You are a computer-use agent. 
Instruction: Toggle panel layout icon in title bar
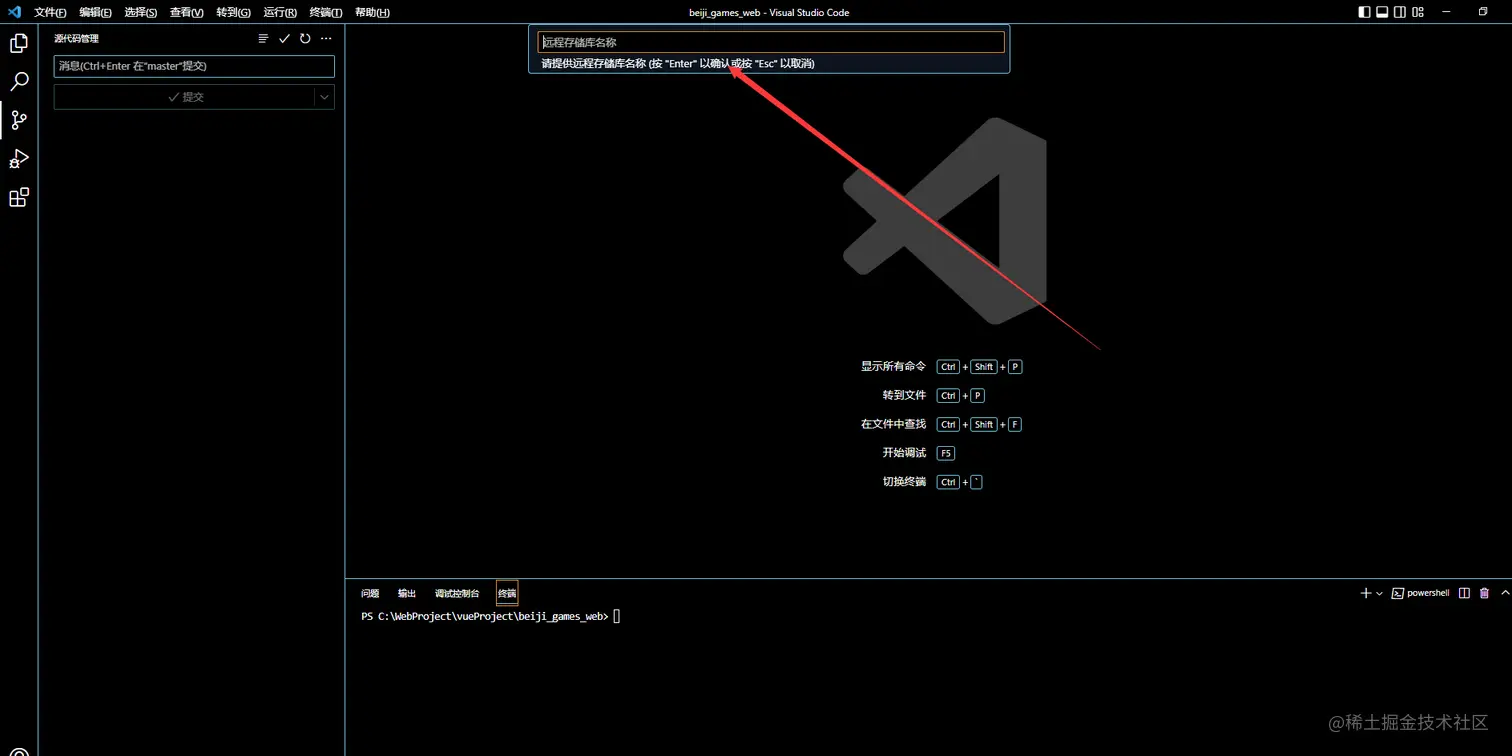1382,12
